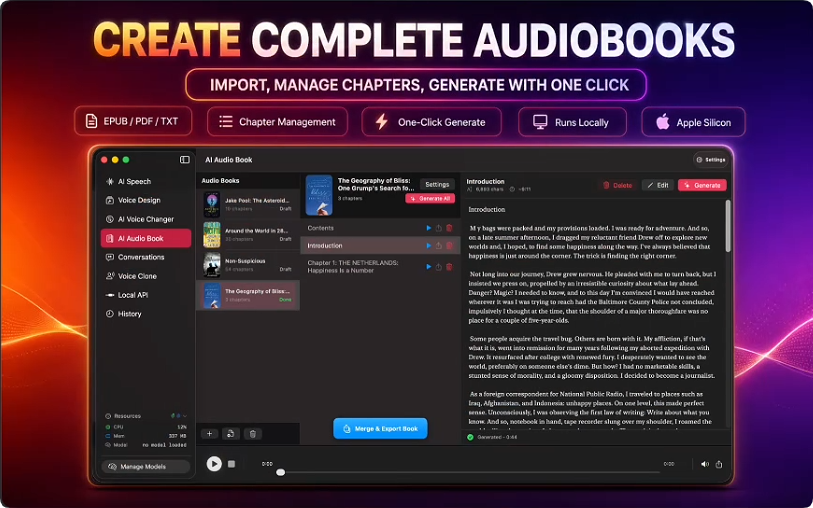Open AI Voice Changer in the sidebar

point(146,219)
